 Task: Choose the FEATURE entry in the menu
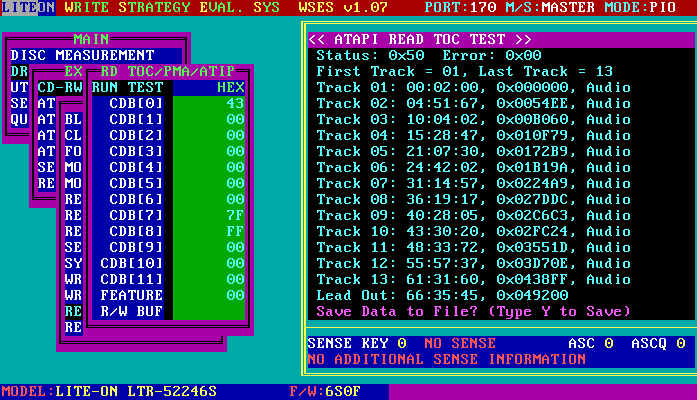(131, 295)
